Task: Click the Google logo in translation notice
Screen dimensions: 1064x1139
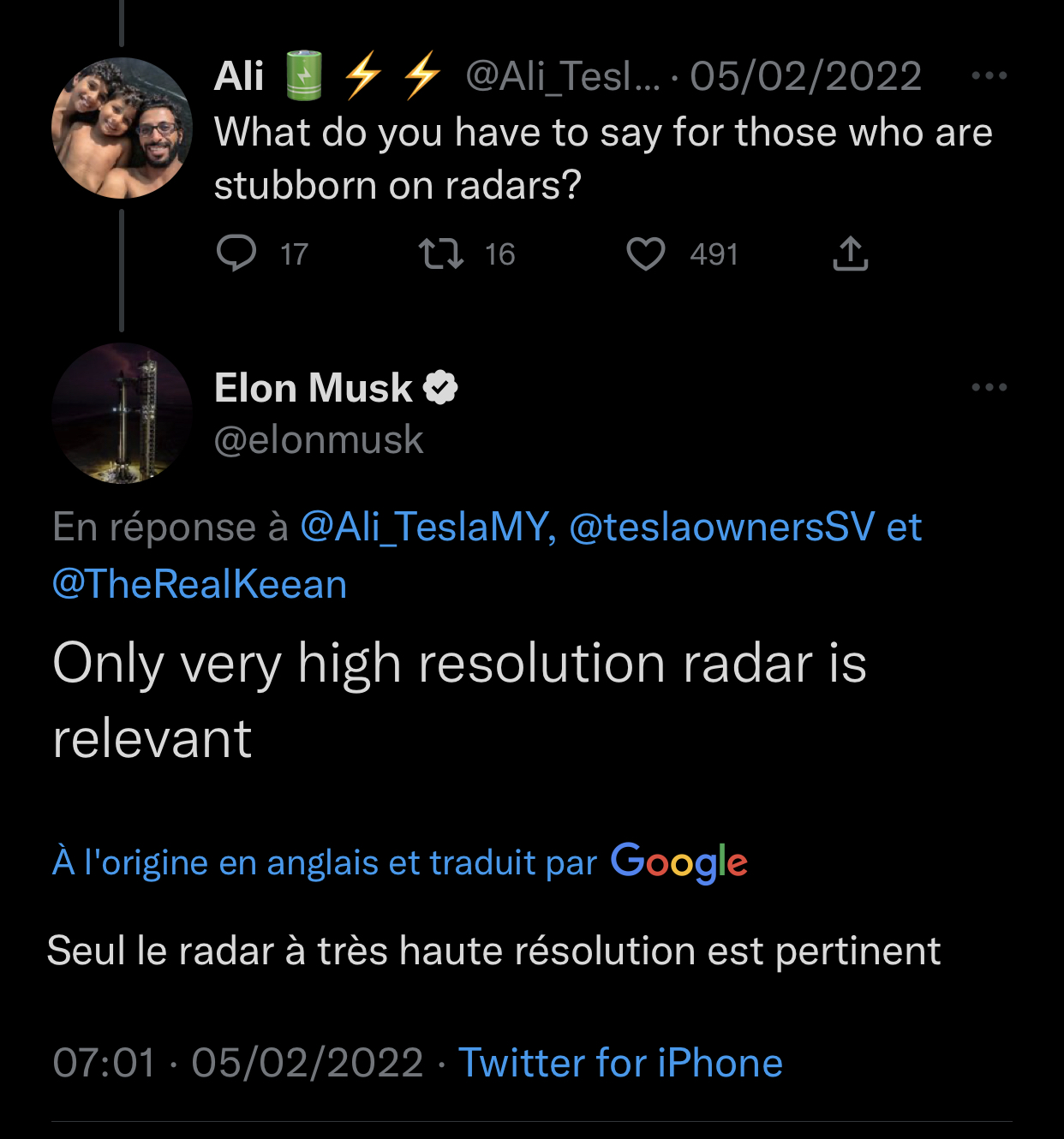Action: [679, 862]
